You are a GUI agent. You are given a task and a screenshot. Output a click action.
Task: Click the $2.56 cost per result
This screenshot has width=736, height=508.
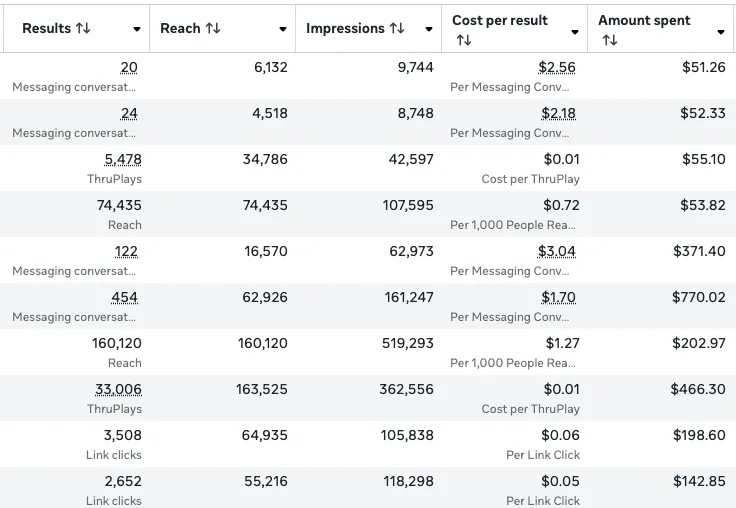557,68
